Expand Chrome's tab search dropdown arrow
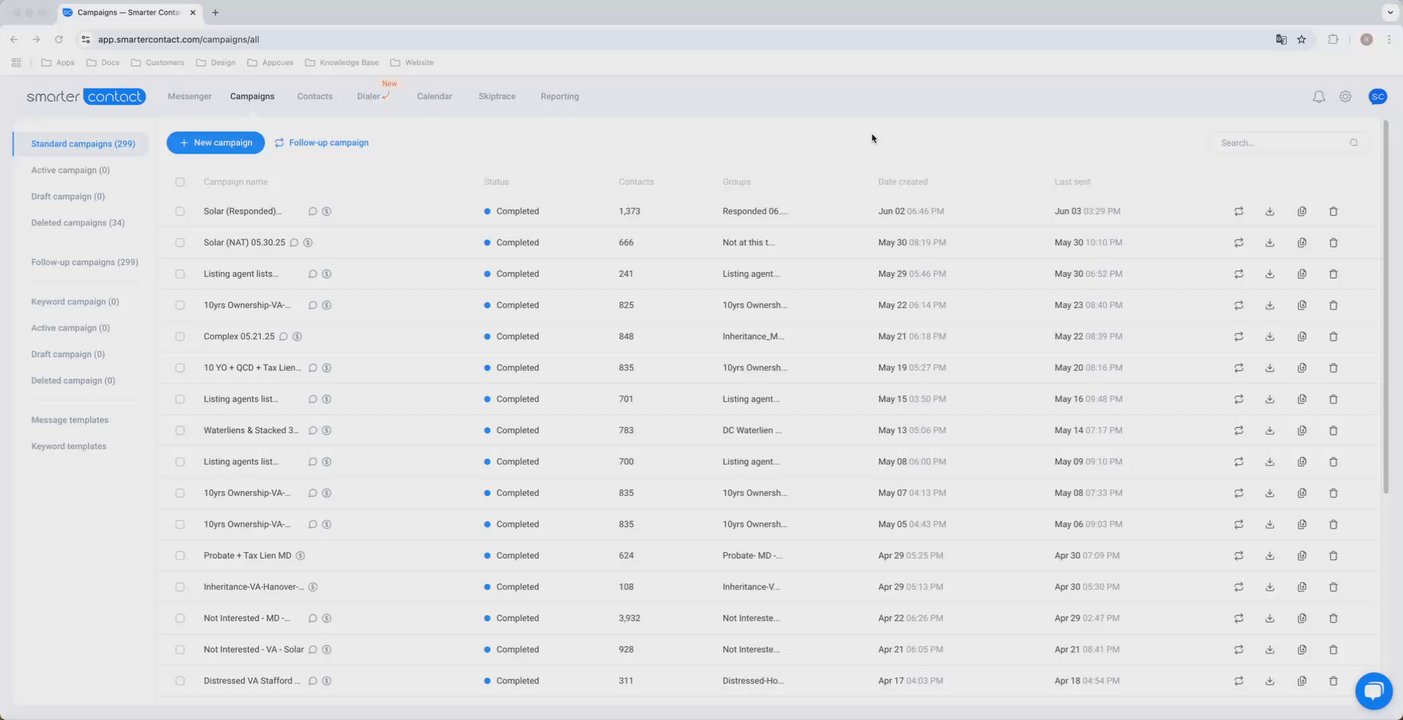Viewport: 1403px width, 720px height. [x=1389, y=13]
